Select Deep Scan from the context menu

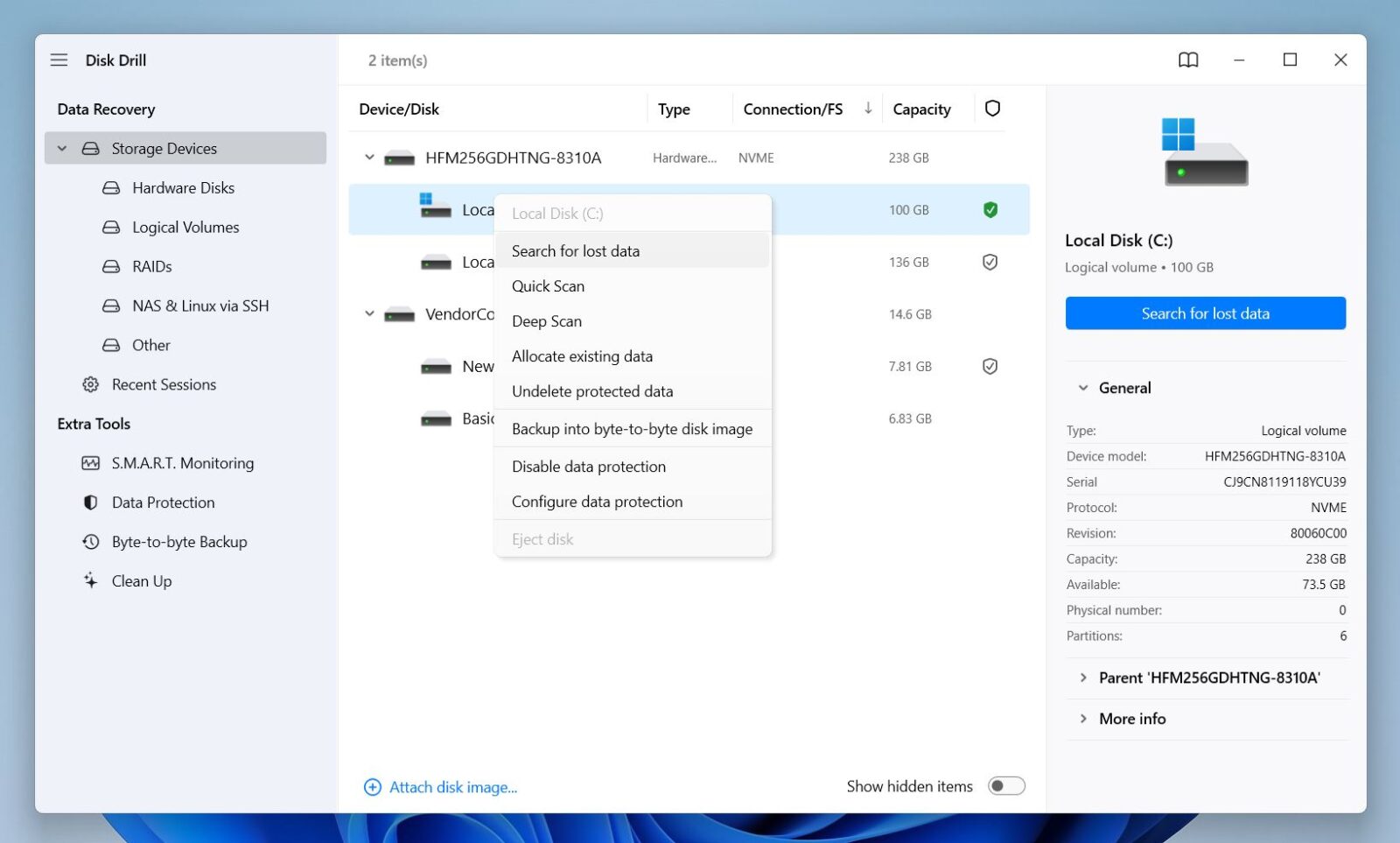(547, 320)
